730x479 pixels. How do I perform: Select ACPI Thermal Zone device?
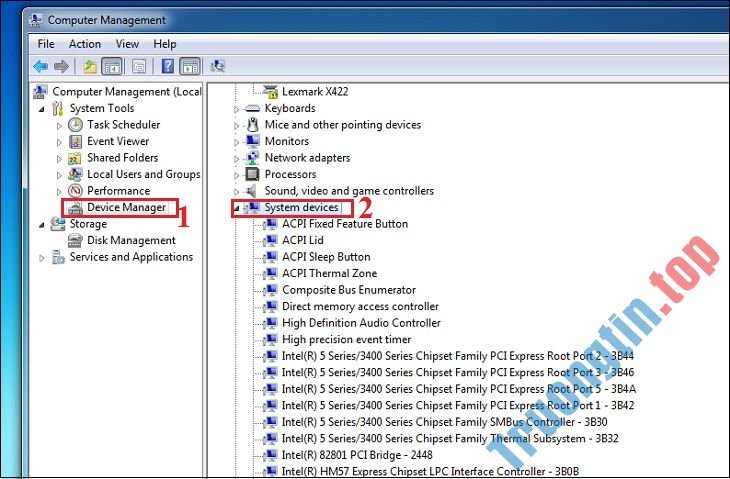(329, 273)
